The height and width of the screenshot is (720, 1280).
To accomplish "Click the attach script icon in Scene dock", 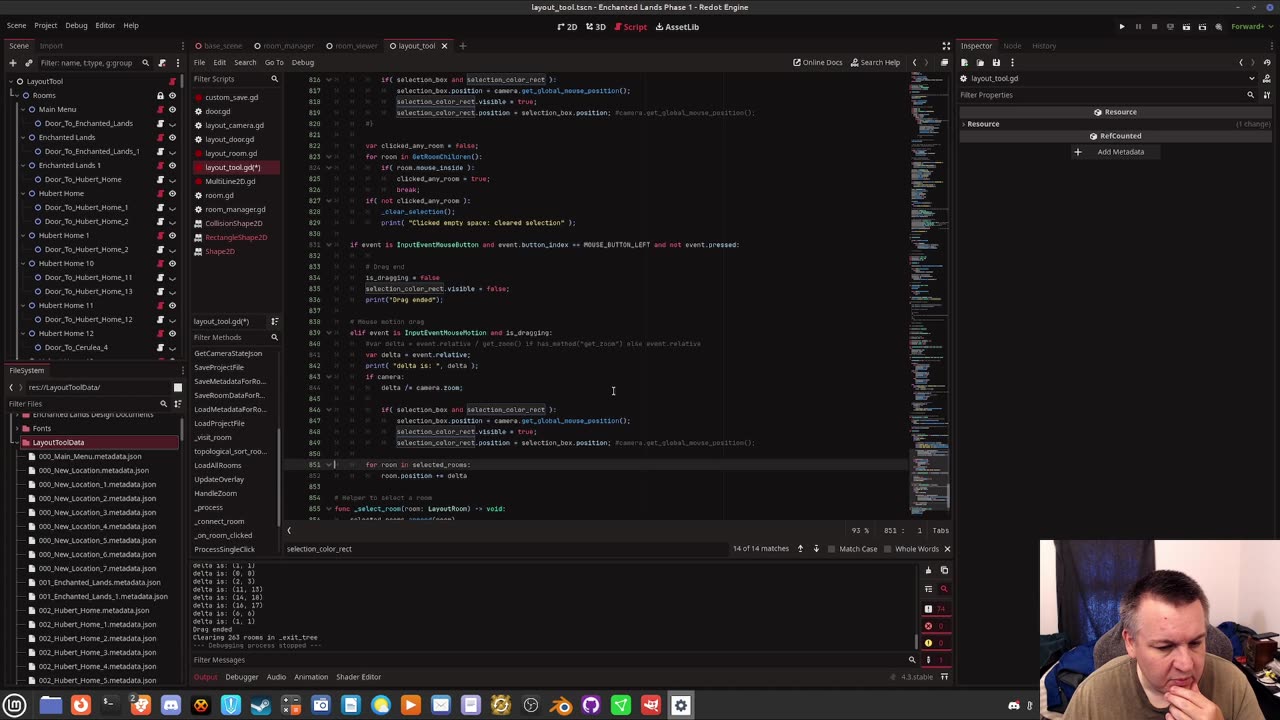I will 162,62.
